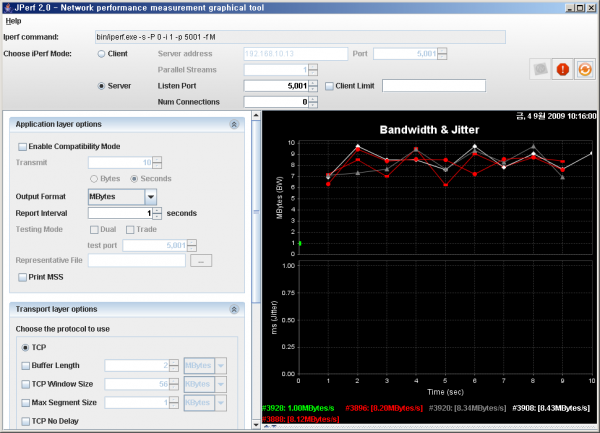
Task: Click the options panel vertical scrollbar thumb
Action: [256, 212]
